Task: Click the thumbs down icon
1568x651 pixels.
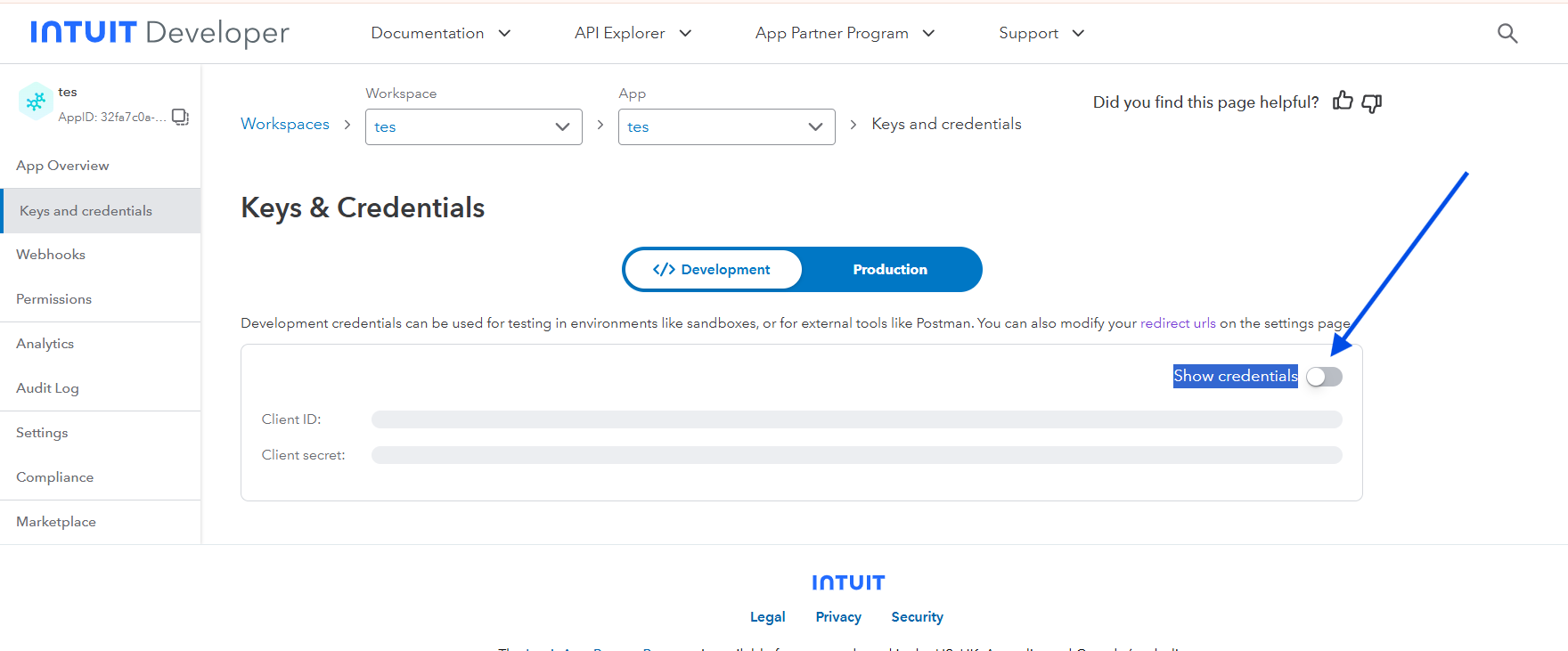Action: (x=1372, y=103)
